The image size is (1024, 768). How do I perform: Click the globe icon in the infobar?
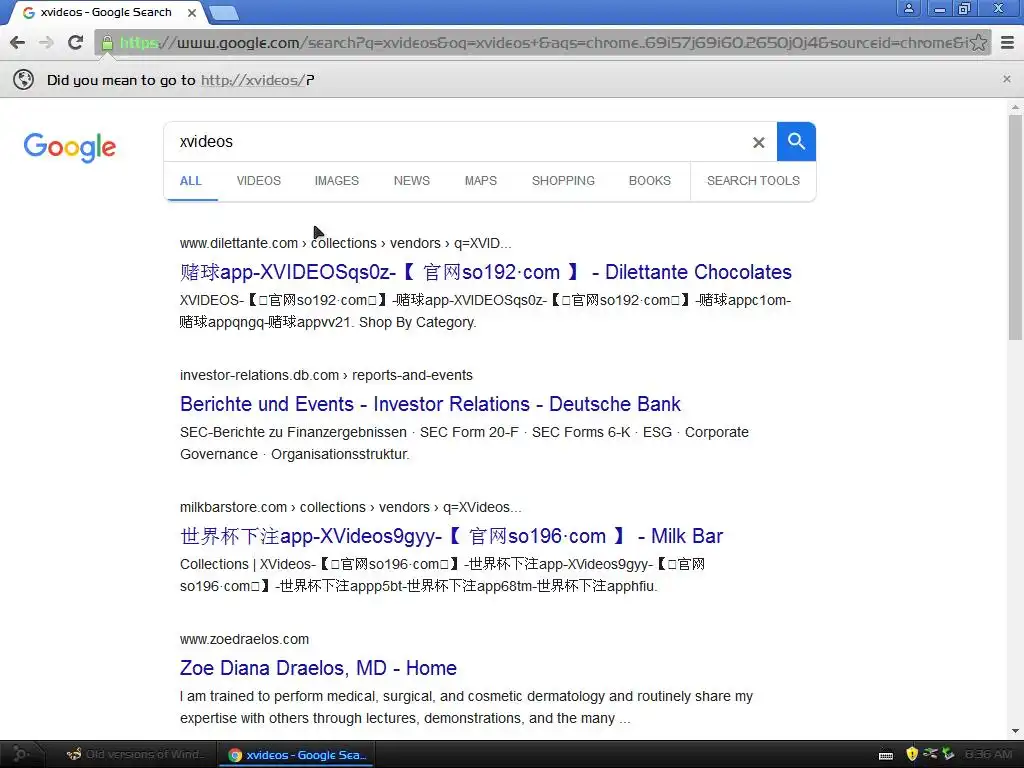click(24, 80)
